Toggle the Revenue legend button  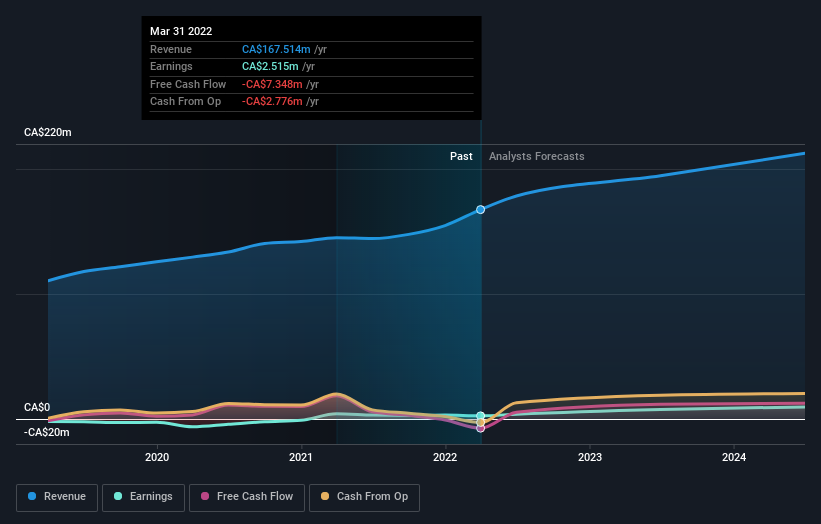click(x=57, y=497)
